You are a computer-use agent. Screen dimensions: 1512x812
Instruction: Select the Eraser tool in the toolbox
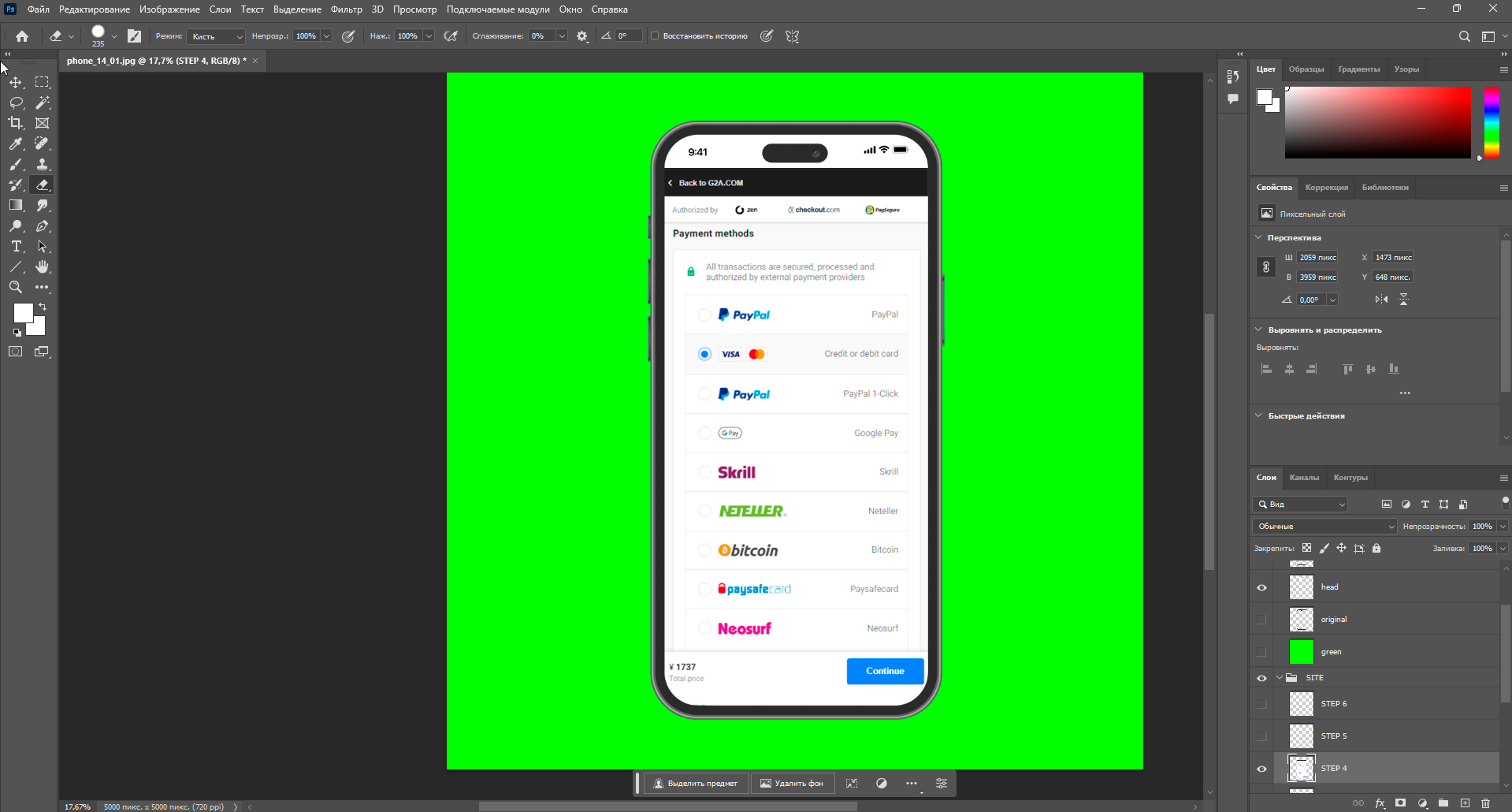click(x=43, y=184)
